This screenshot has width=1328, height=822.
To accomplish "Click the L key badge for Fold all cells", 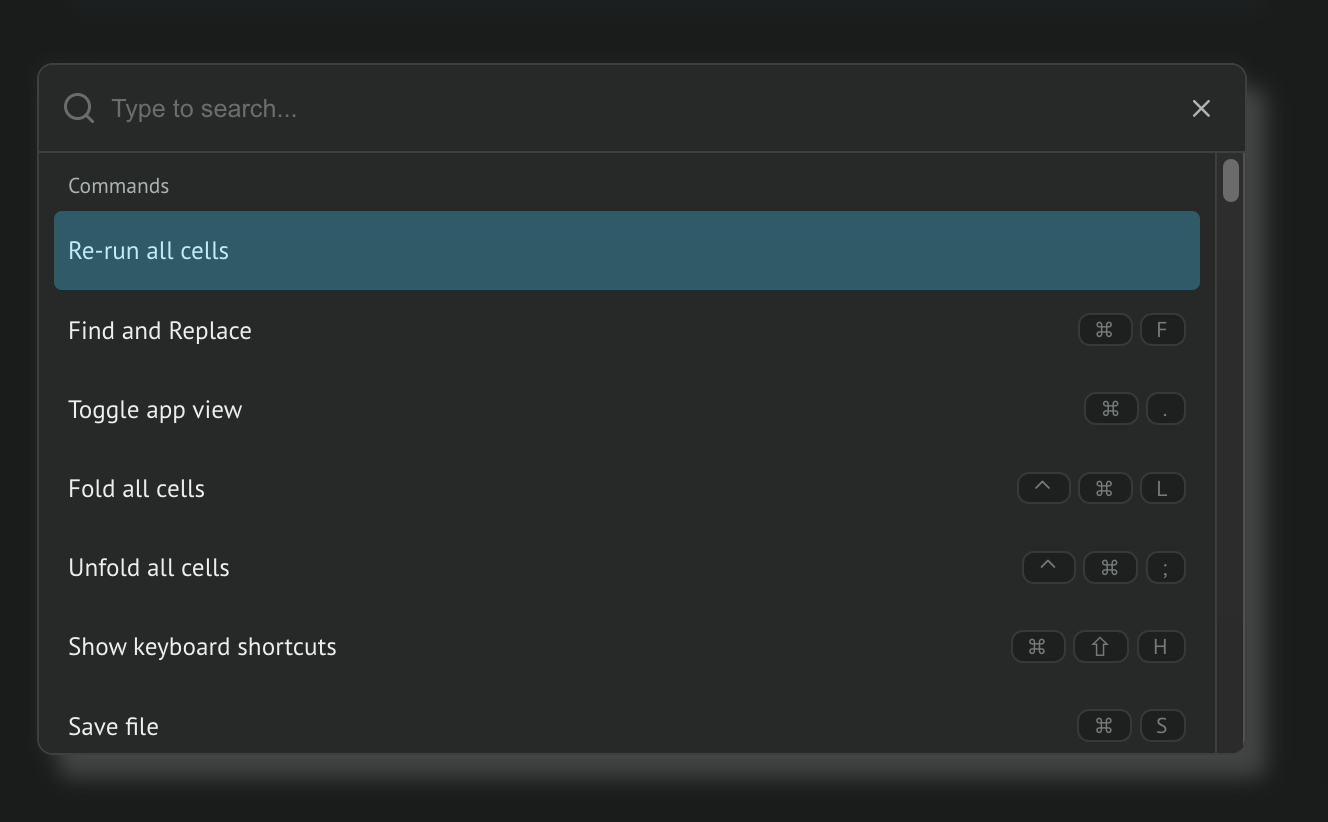I will coord(1162,488).
